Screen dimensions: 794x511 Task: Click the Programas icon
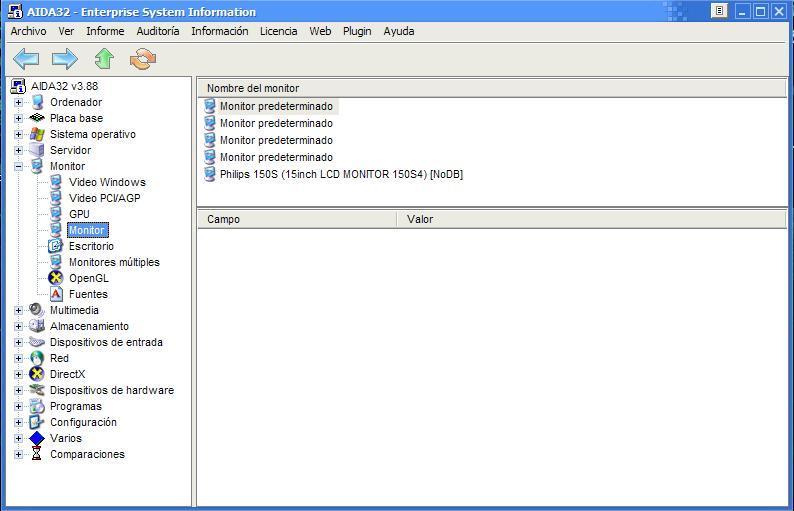click(37, 406)
